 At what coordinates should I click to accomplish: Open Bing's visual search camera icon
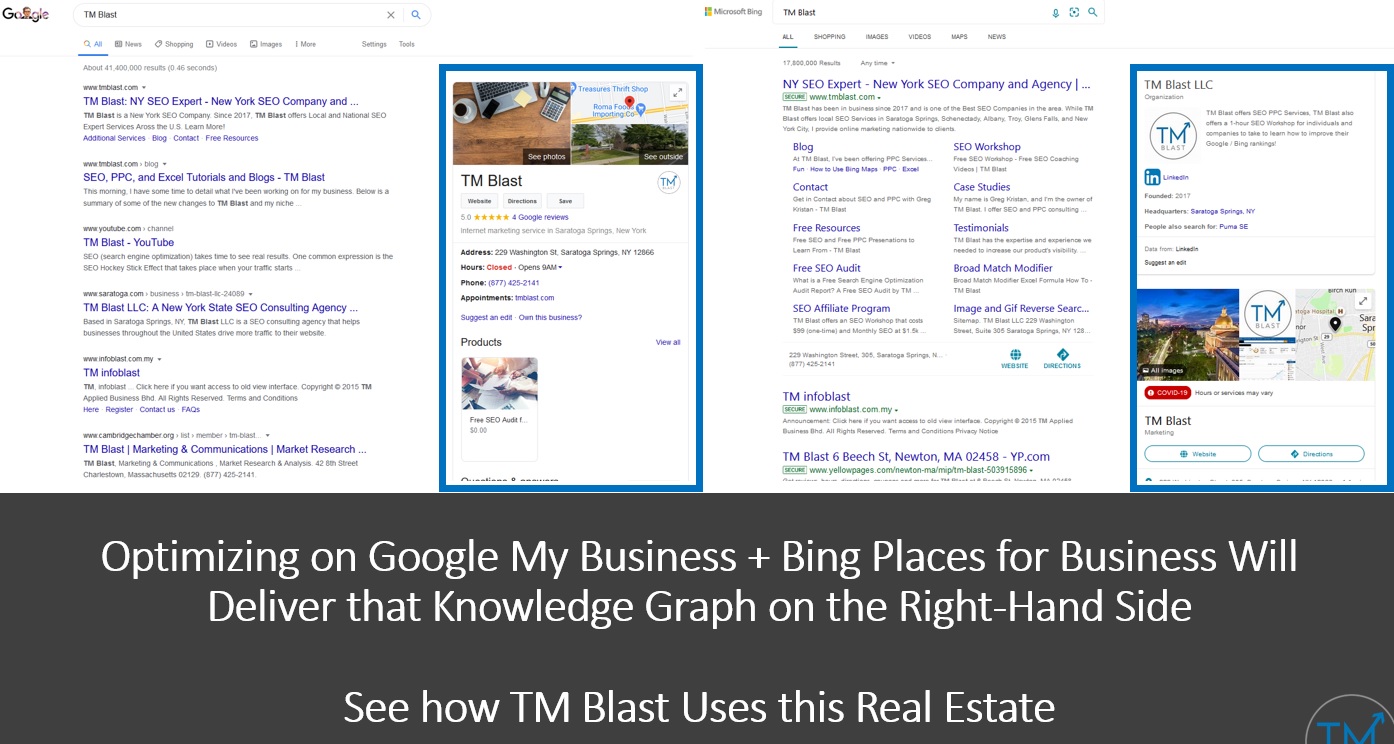coord(1074,12)
